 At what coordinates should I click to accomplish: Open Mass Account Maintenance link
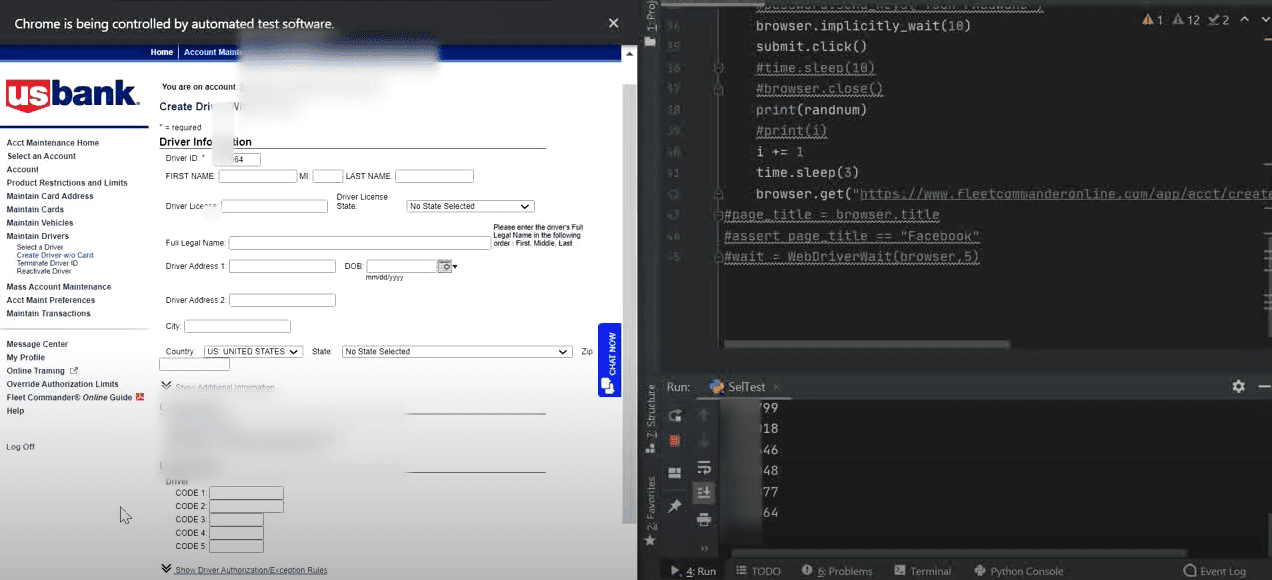(x=59, y=287)
